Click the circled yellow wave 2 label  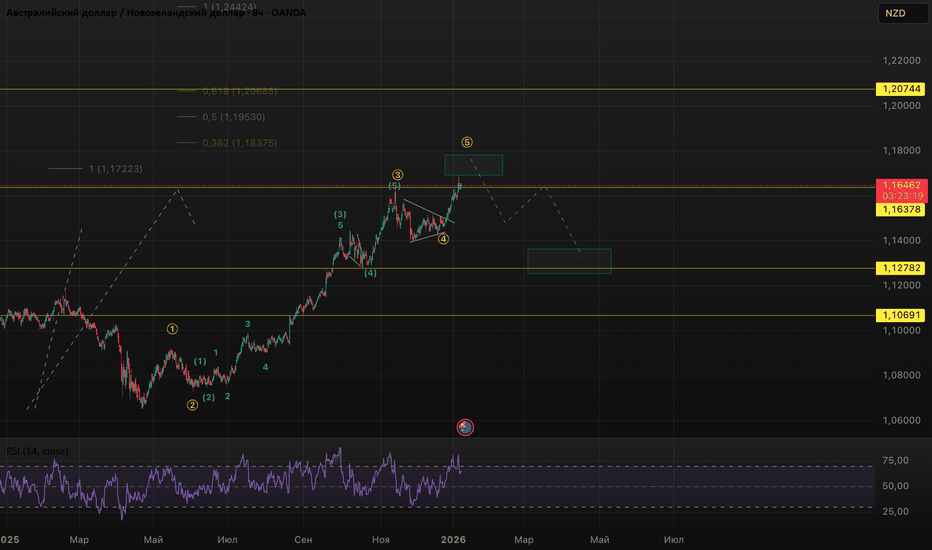193,405
